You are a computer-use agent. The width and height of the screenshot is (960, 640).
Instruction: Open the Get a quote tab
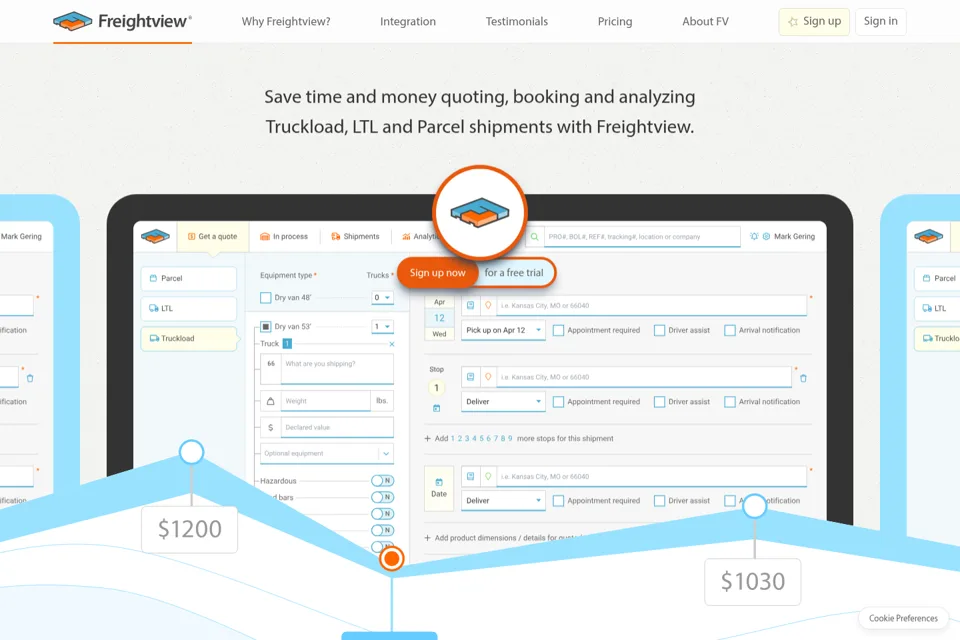point(212,236)
